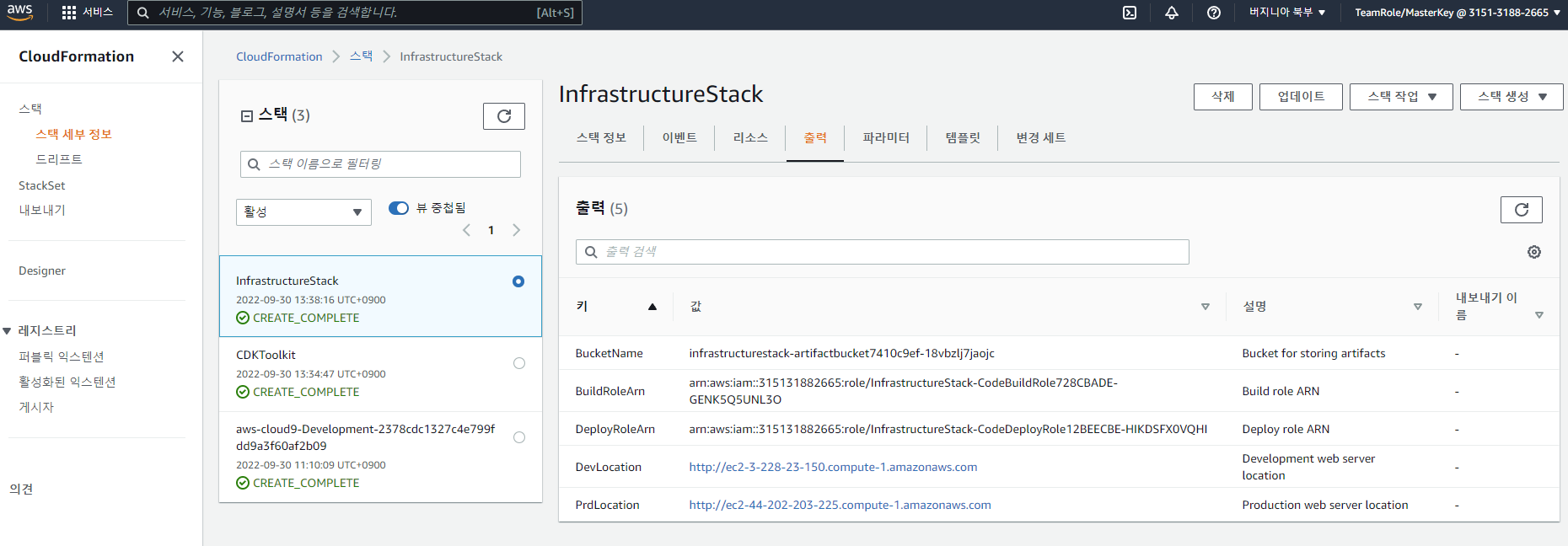
Task: Close the CloudFormation side navigation
Action: [178, 56]
